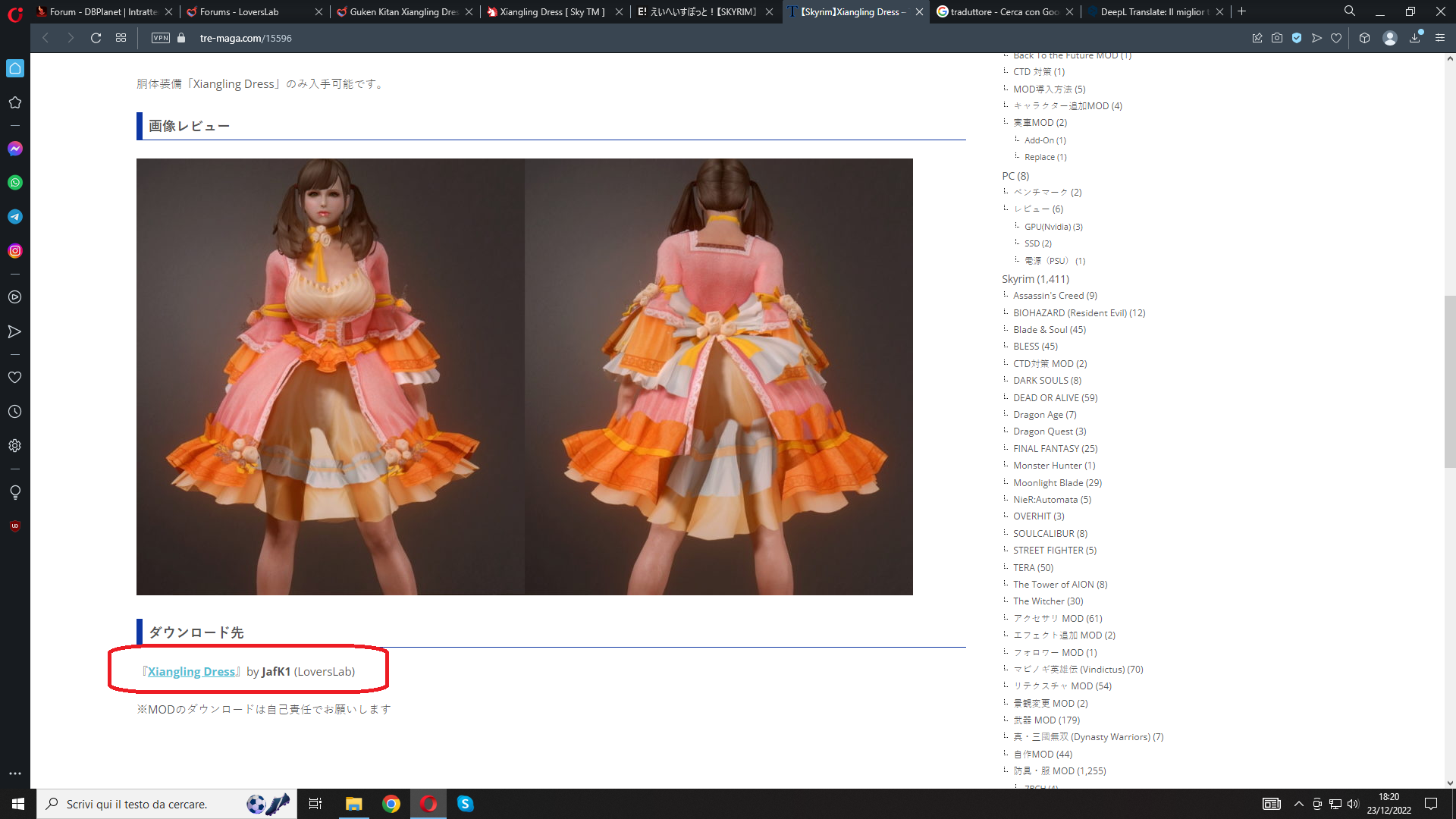Close the Forums - LoversLab tab
Image resolution: width=1456 pixels, height=819 pixels.
click(318, 11)
